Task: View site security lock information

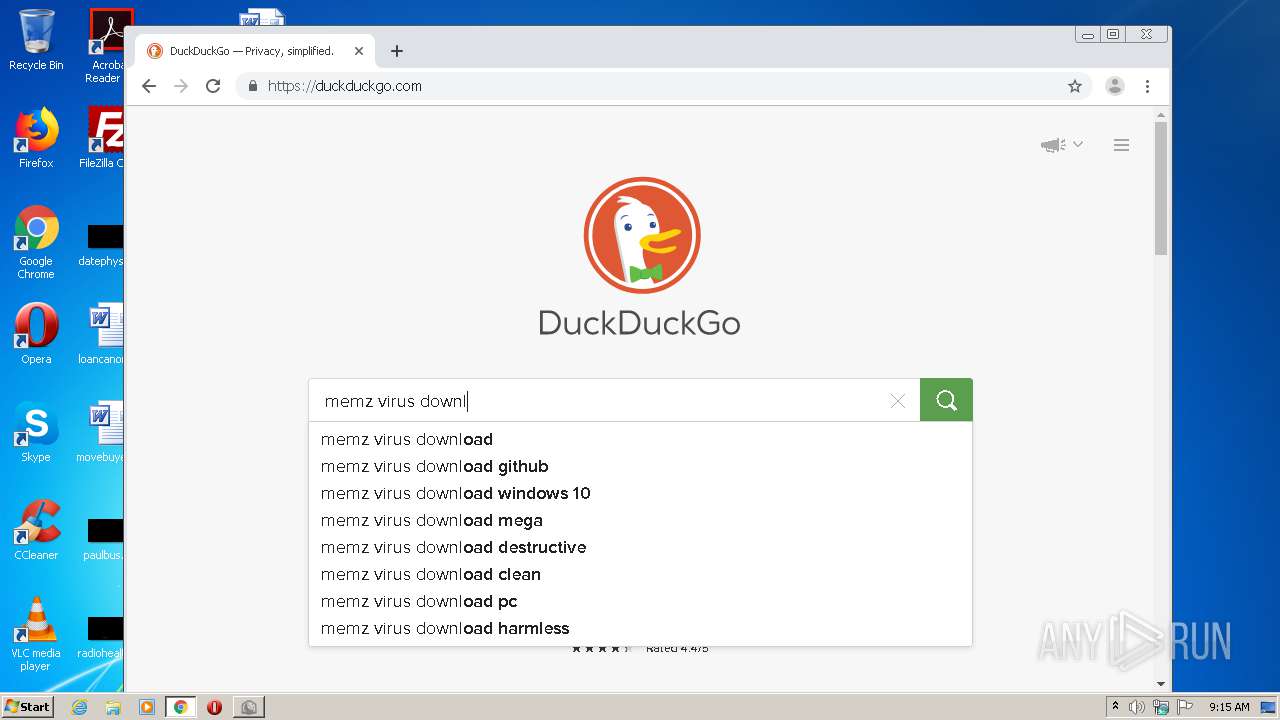Action: click(253, 86)
